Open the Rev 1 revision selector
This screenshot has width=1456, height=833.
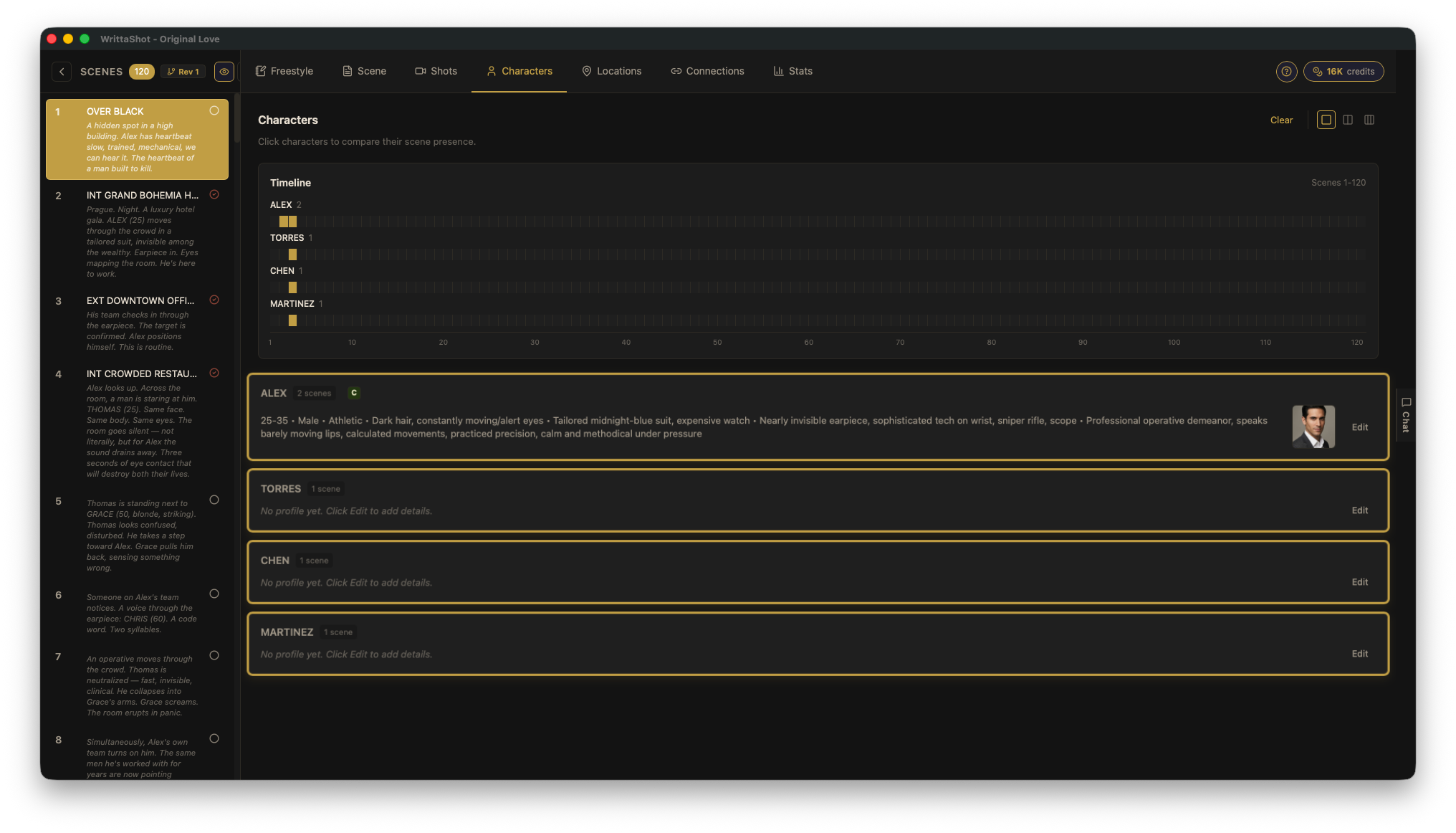point(183,71)
